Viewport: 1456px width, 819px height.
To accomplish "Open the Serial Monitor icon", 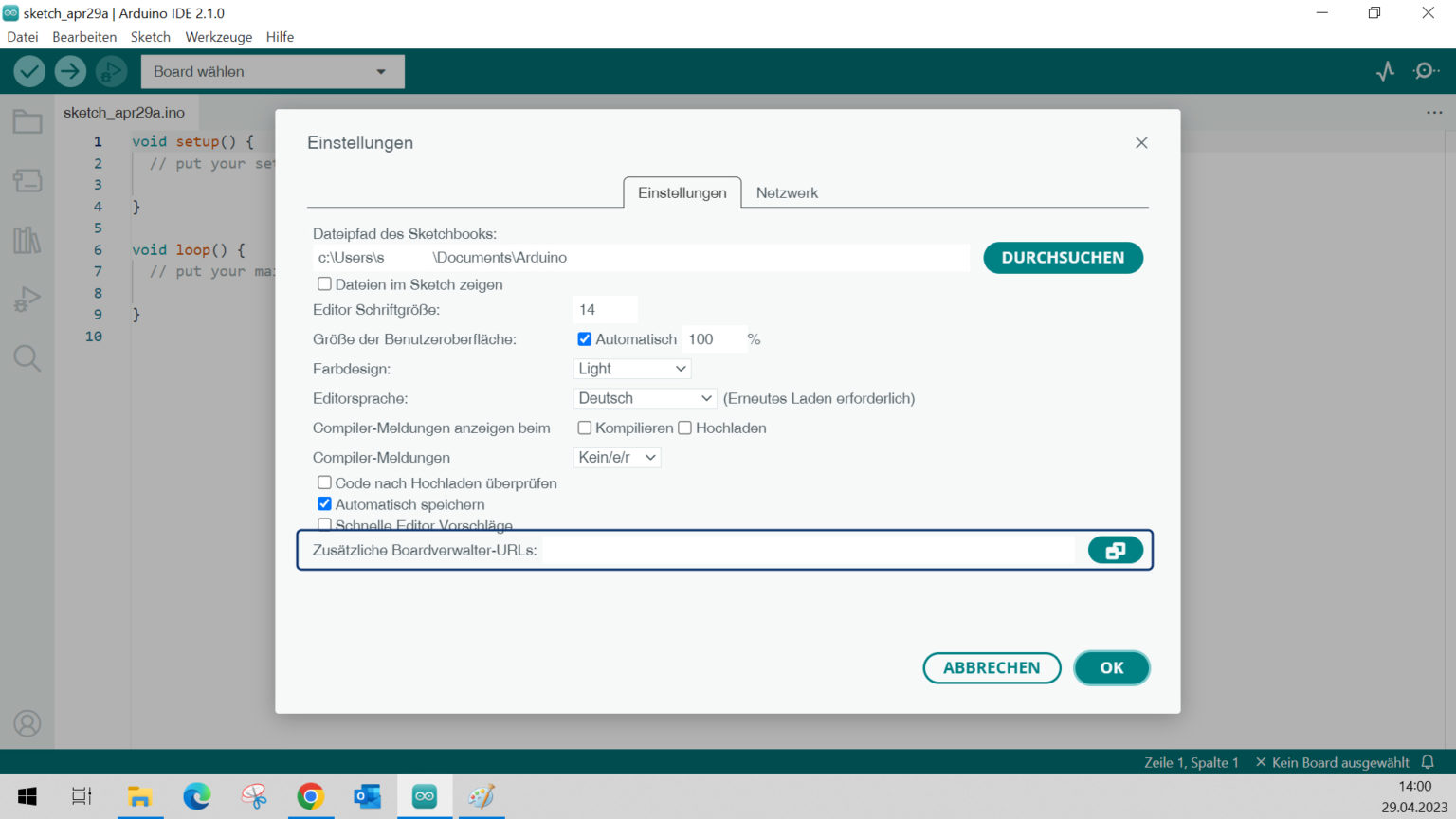I will pos(1425,71).
